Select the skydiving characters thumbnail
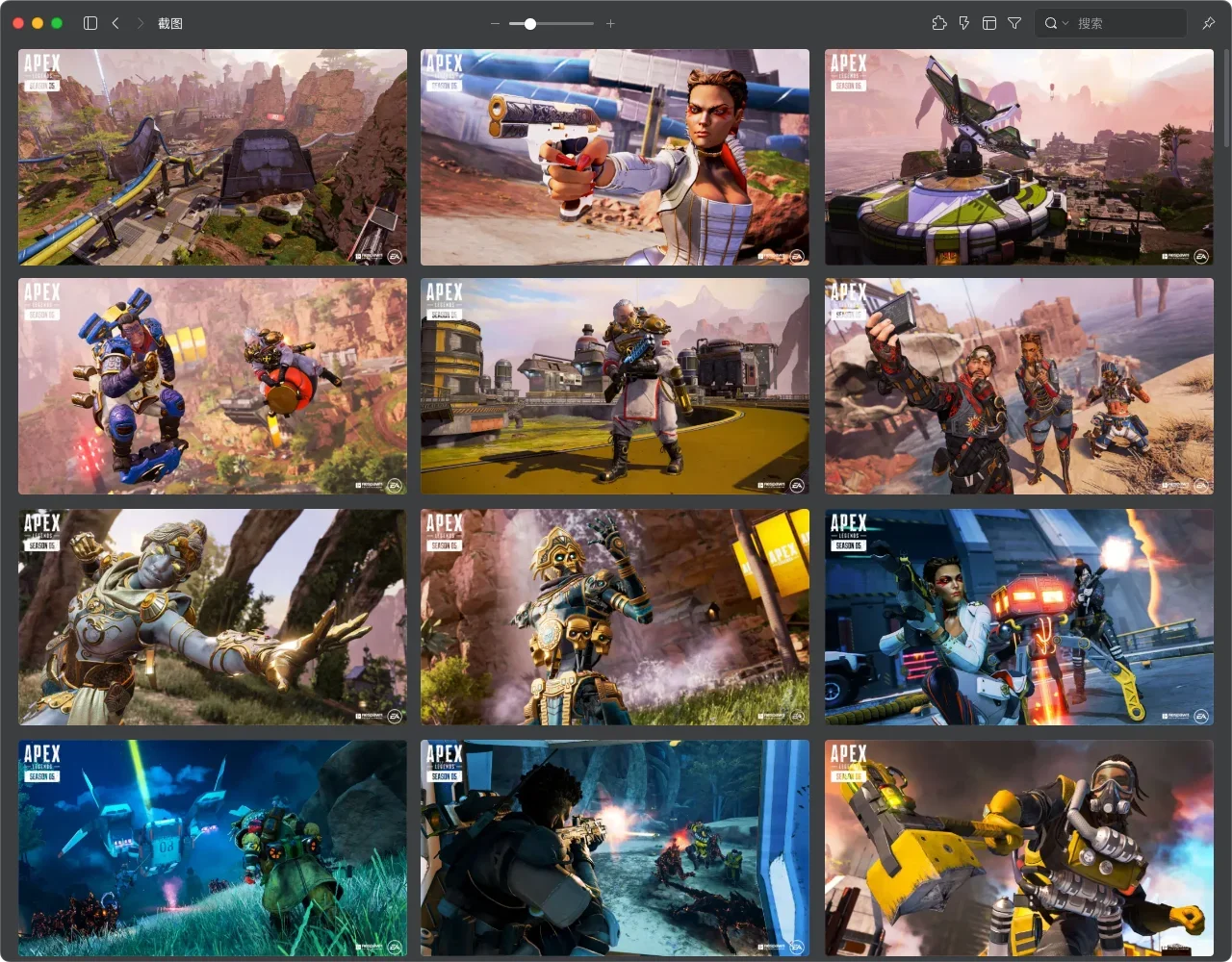The height and width of the screenshot is (962, 1232). [x=213, y=387]
